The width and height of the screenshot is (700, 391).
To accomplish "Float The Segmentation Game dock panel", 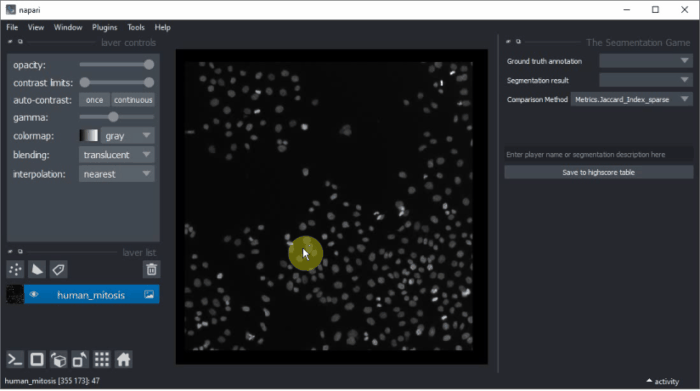I will click(518, 42).
